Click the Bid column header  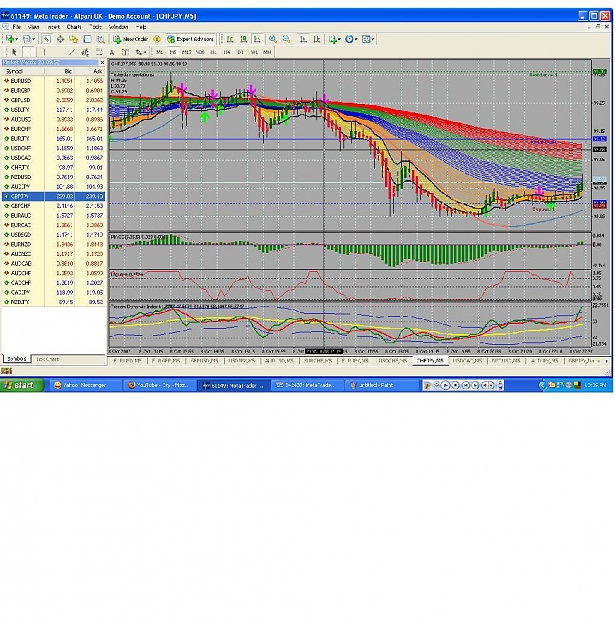coord(59,71)
